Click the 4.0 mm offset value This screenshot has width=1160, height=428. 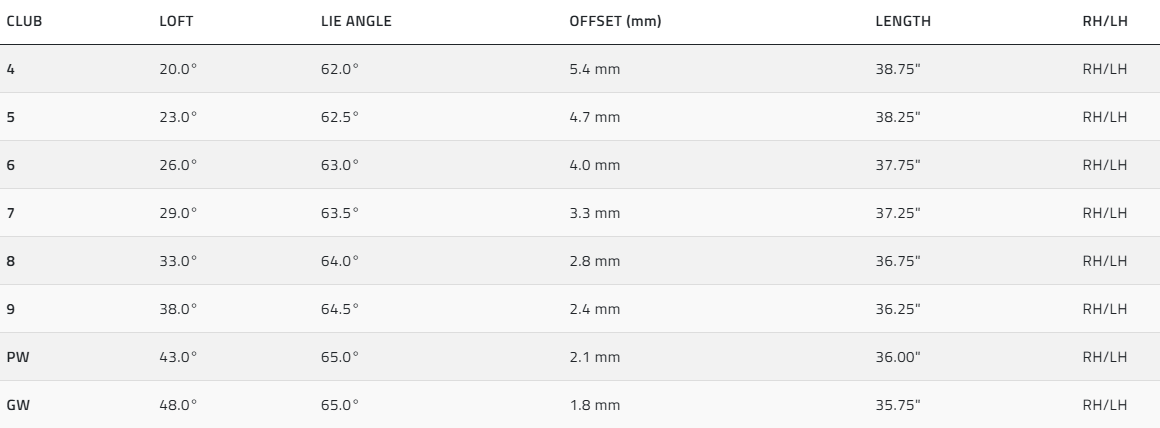[x=594, y=165]
